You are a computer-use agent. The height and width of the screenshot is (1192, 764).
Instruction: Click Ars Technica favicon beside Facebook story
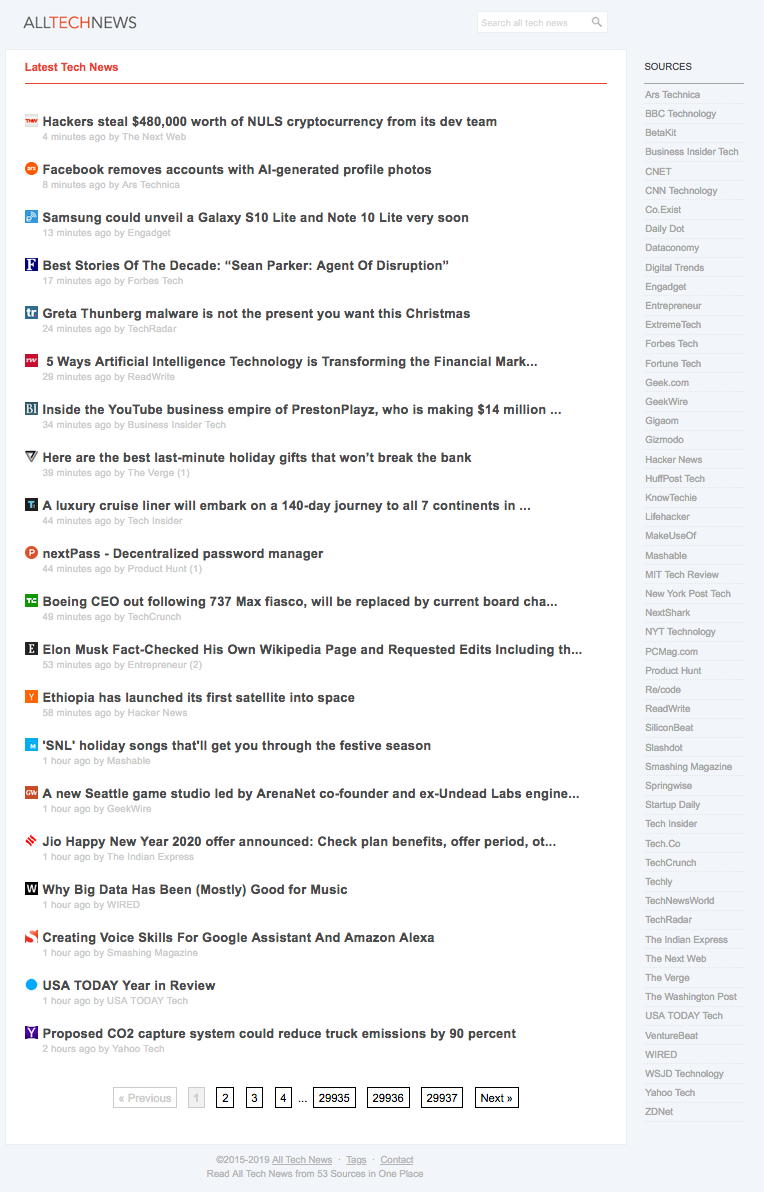(x=31, y=169)
